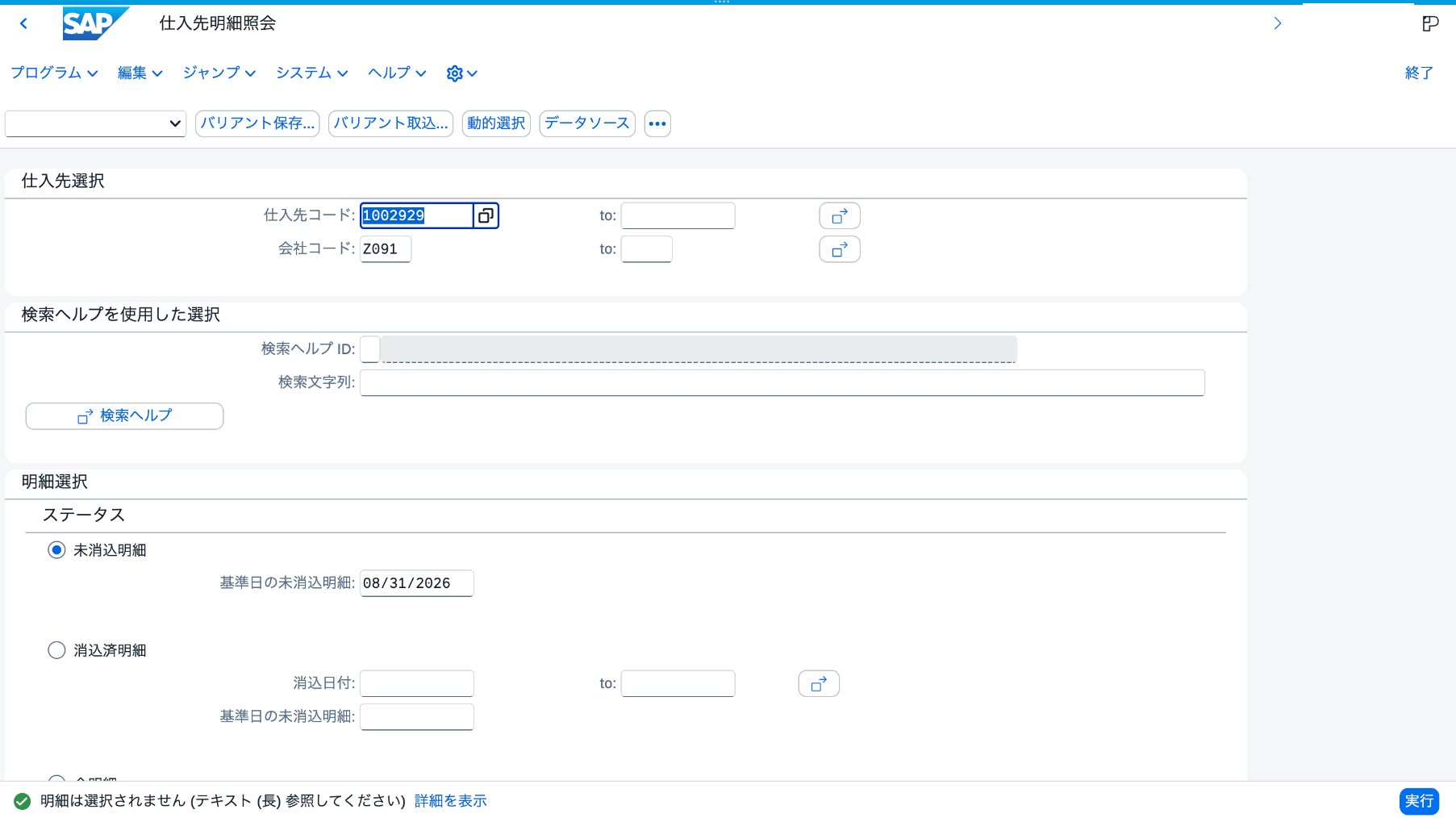Click the 仕入先コード input with 1002929
Screen dimensions: 1456x818
tap(416, 215)
